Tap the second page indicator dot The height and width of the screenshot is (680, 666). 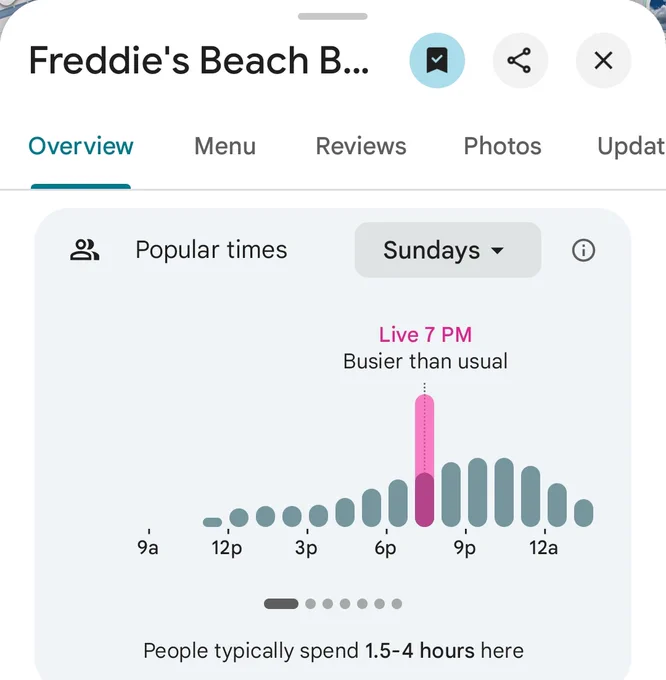[310, 604]
